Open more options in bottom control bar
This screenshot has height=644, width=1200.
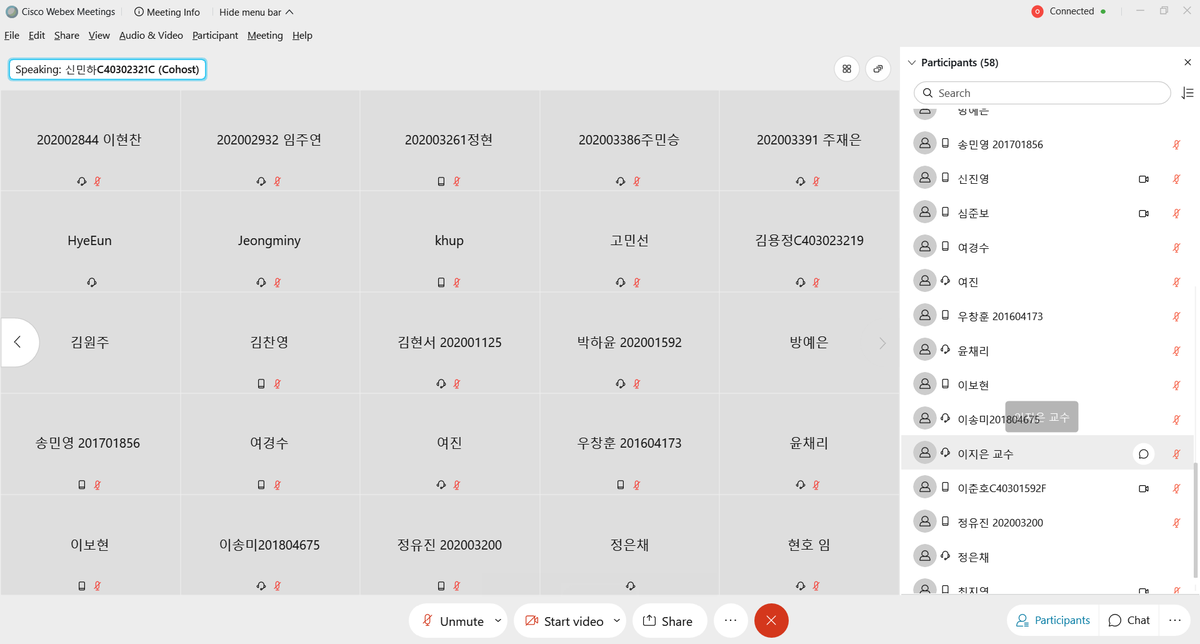tap(730, 621)
